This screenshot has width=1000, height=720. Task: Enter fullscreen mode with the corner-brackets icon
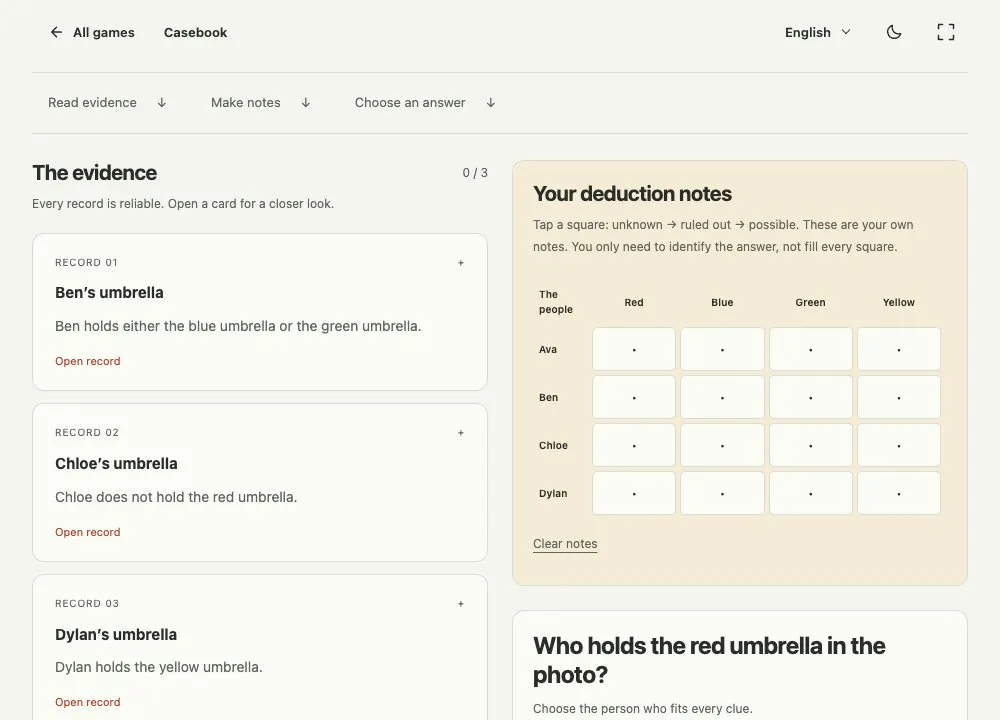coord(946,33)
